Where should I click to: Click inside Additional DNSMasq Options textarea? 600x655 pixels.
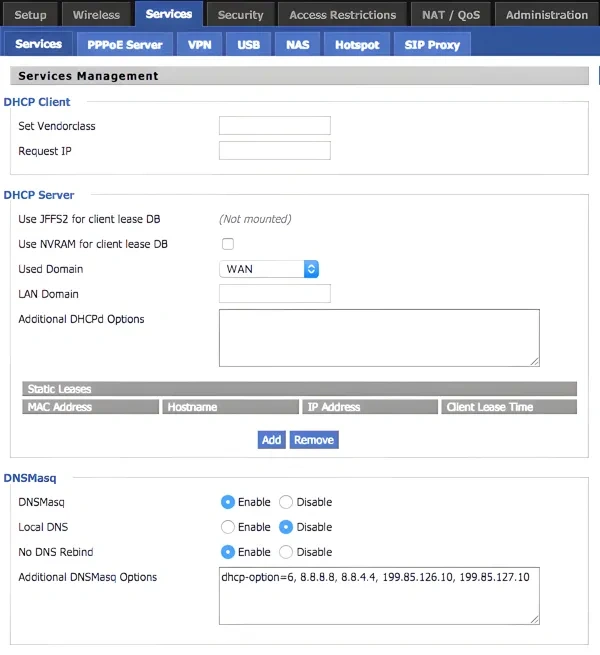[379, 596]
